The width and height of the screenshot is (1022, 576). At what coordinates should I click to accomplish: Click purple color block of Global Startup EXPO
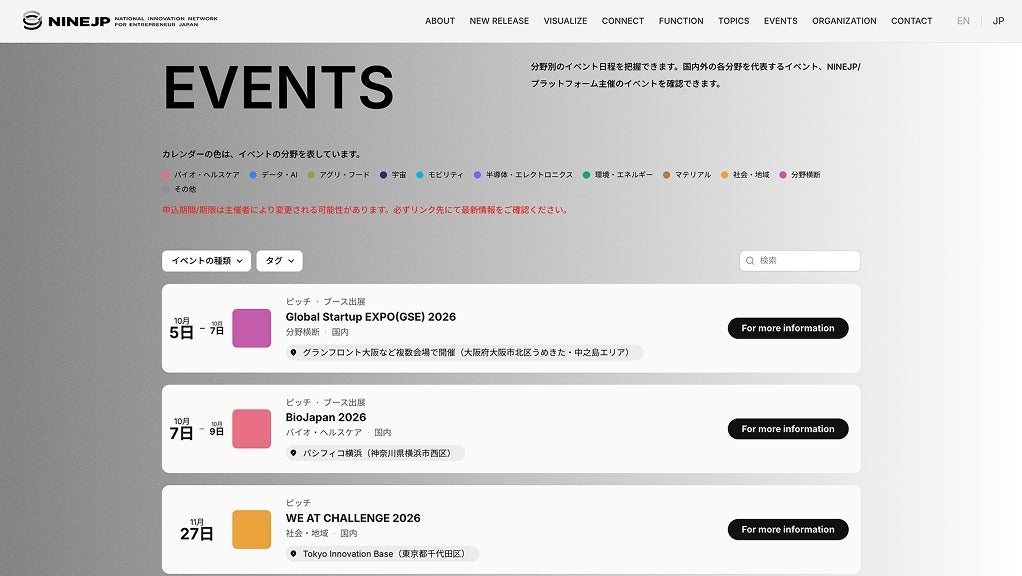point(252,328)
